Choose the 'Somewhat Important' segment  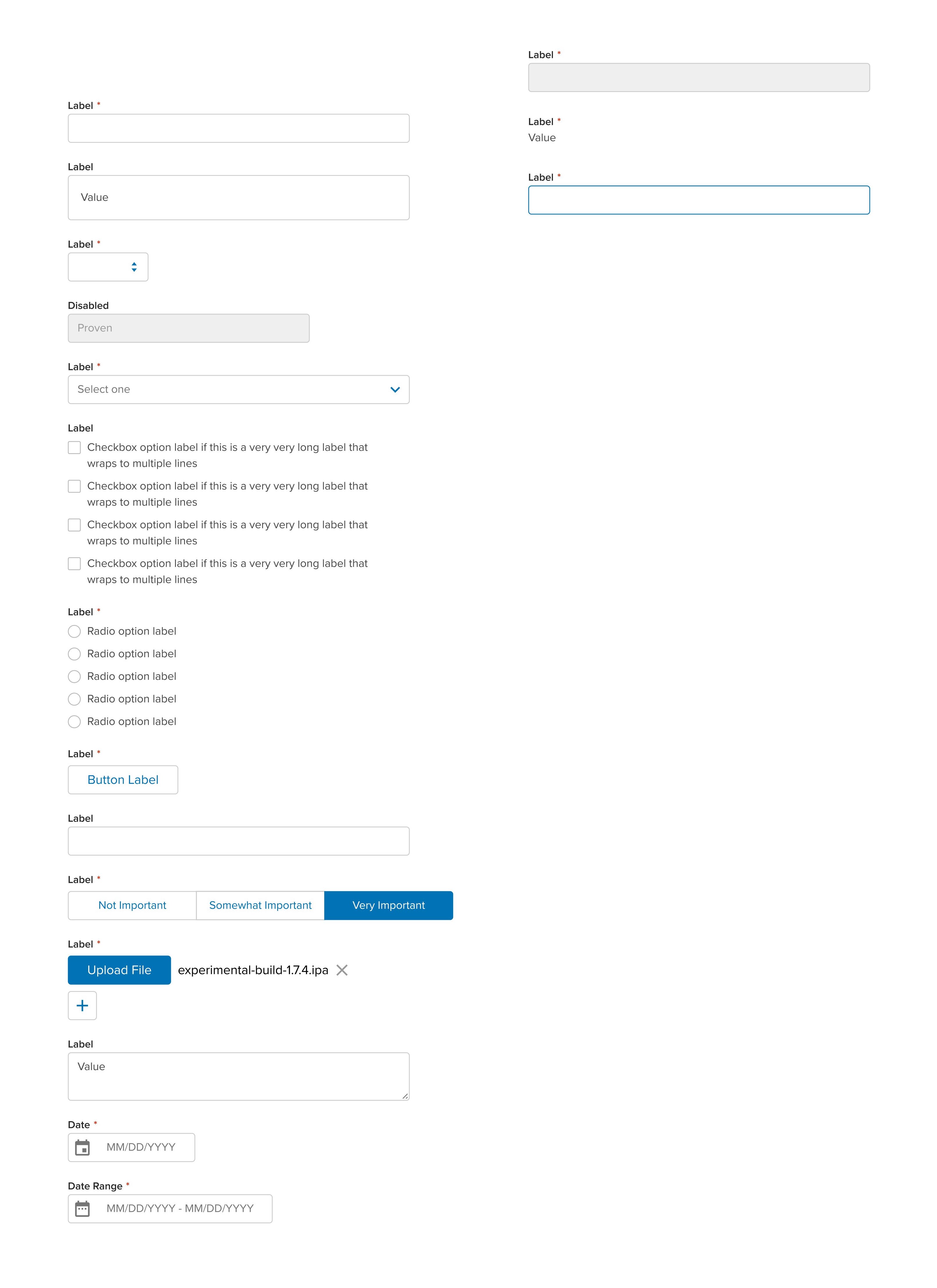tap(261, 906)
